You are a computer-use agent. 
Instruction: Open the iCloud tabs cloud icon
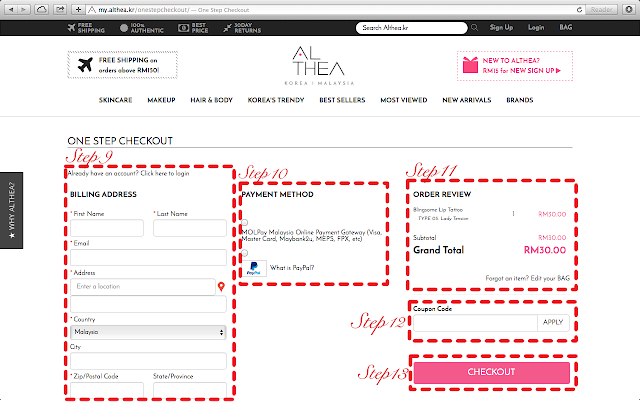(x=41, y=9)
